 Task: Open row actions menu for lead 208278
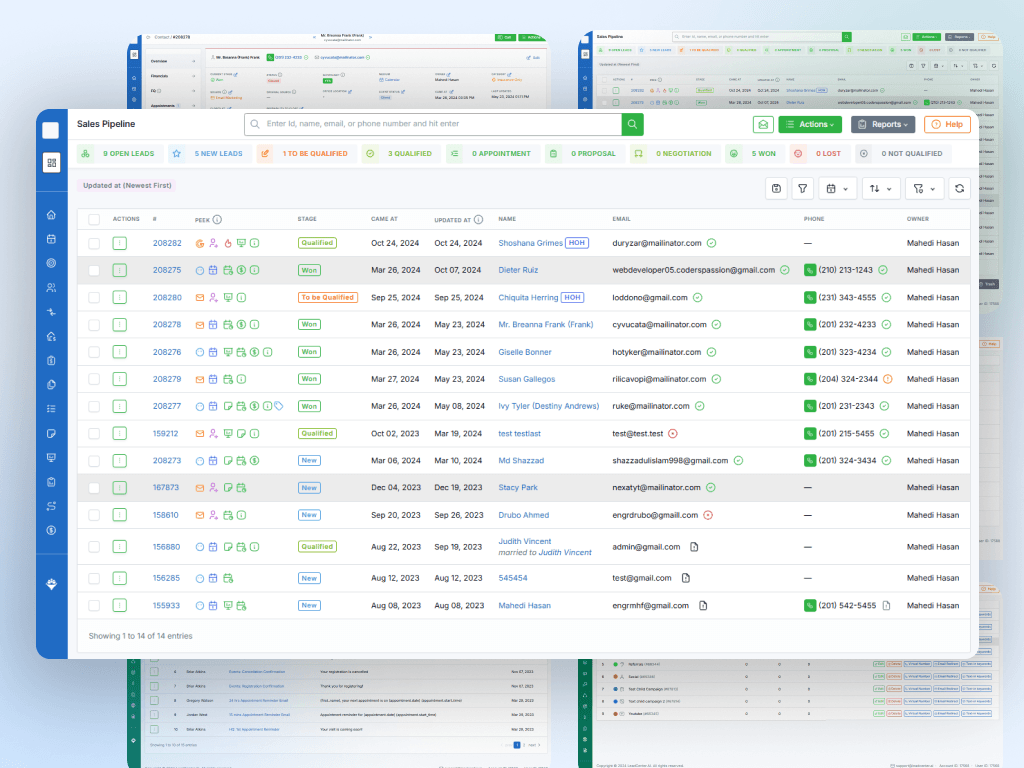click(x=120, y=325)
